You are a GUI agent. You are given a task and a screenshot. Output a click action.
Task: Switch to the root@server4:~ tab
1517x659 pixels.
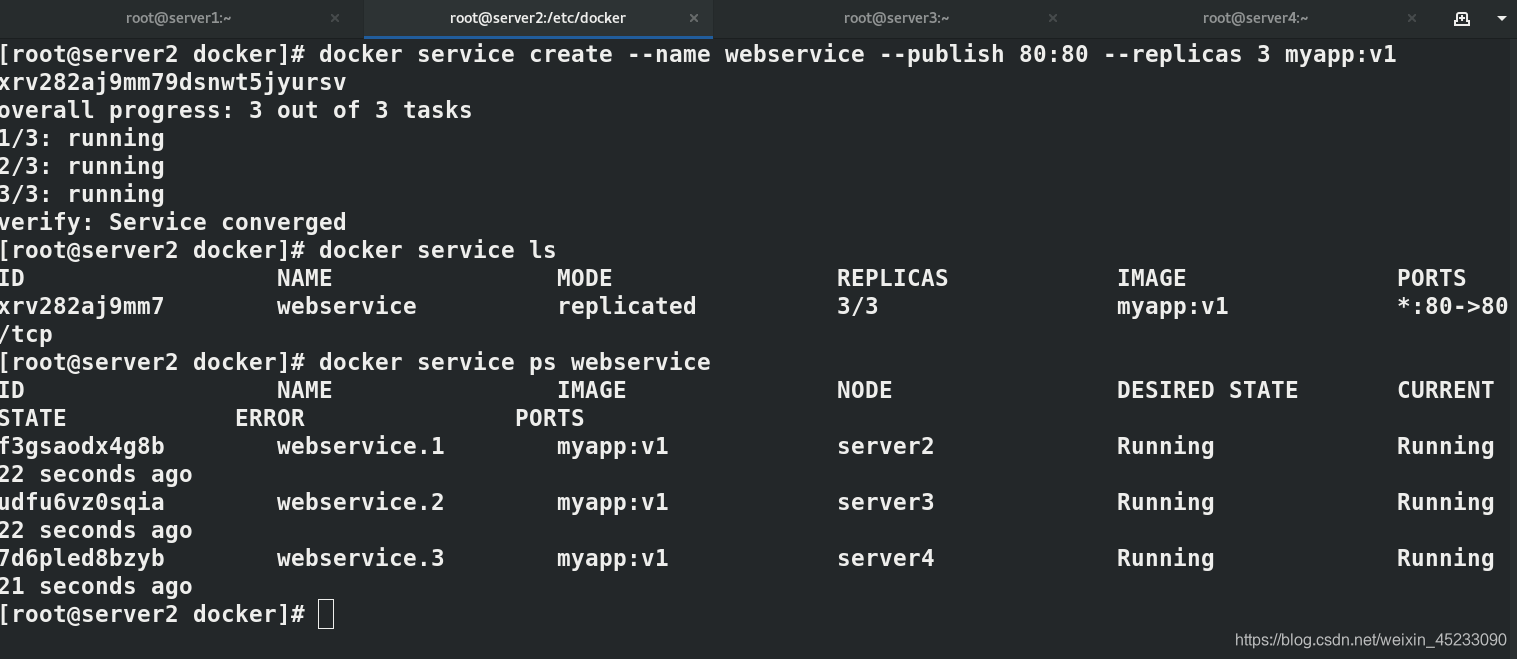pos(1255,18)
